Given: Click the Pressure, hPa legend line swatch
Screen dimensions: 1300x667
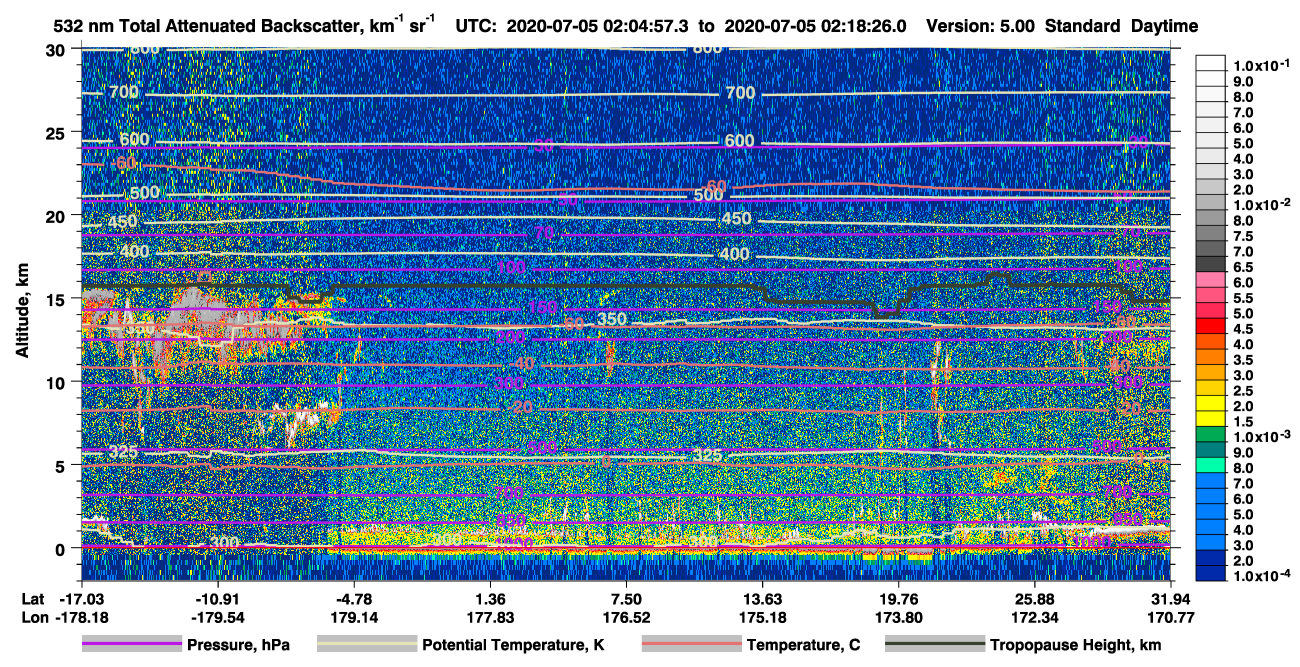Looking at the screenshot, I should point(131,645).
